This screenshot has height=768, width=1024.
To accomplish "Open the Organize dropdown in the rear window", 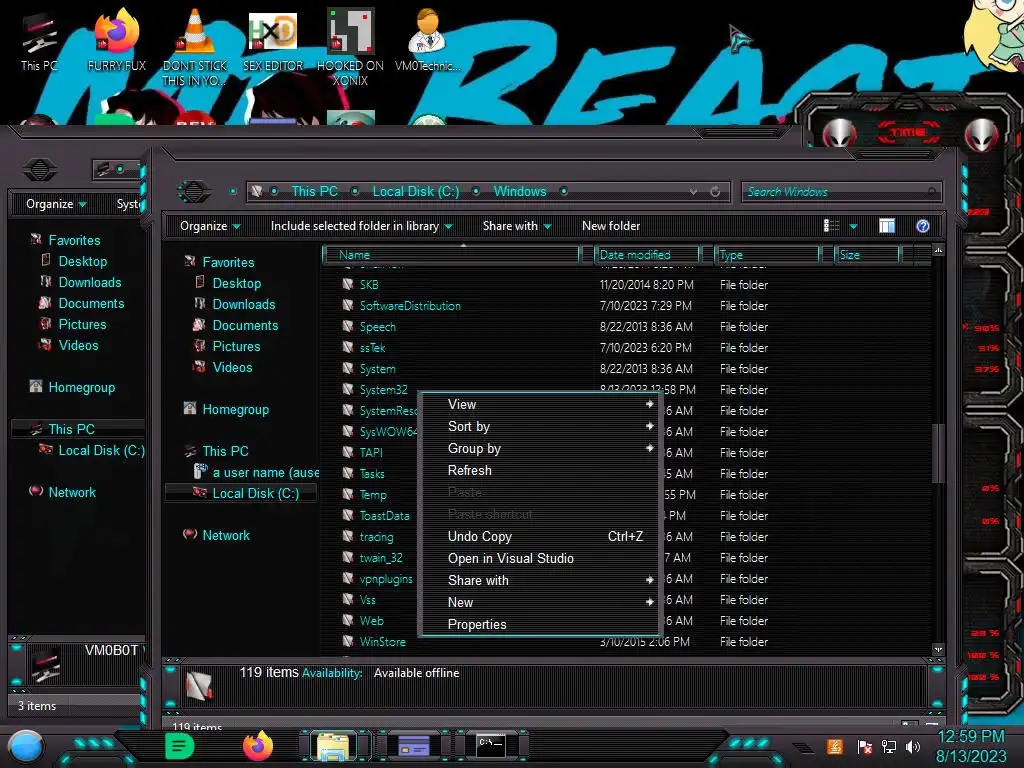I will (x=56, y=204).
